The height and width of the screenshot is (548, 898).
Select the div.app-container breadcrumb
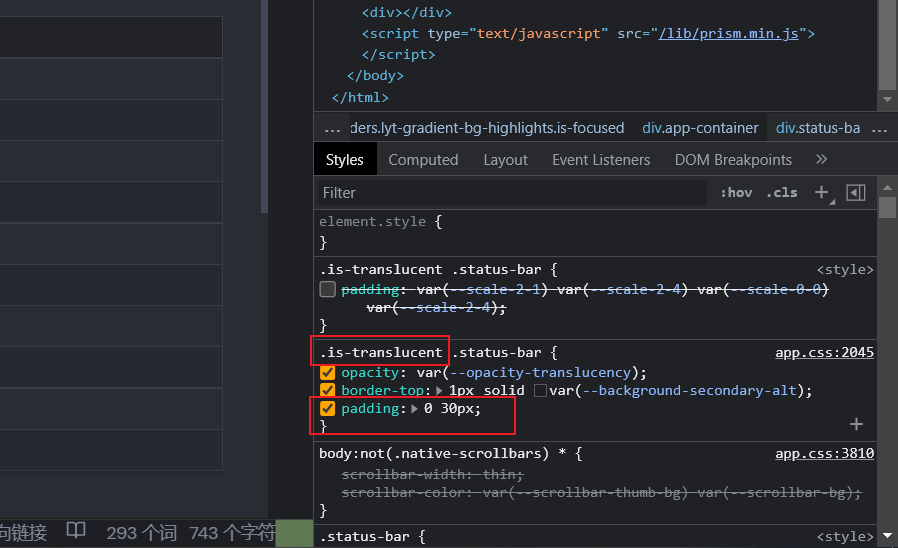pos(700,128)
